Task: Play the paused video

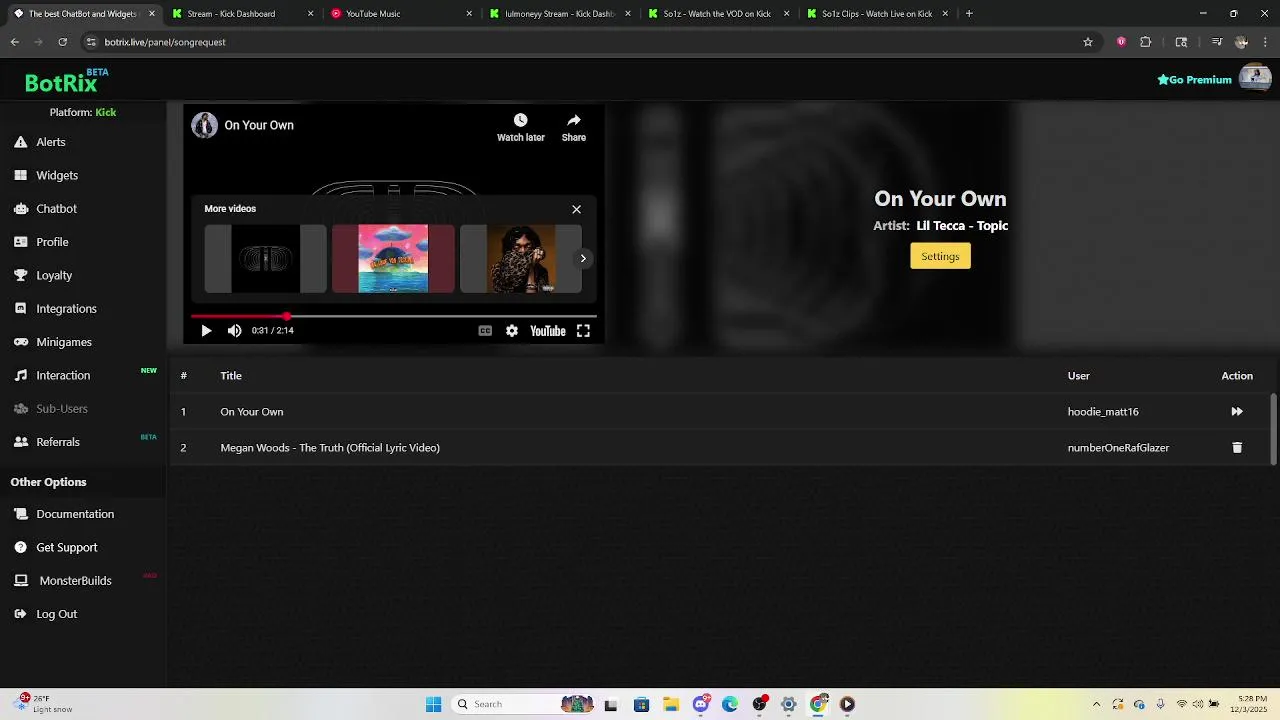Action: click(x=206, y=331)
